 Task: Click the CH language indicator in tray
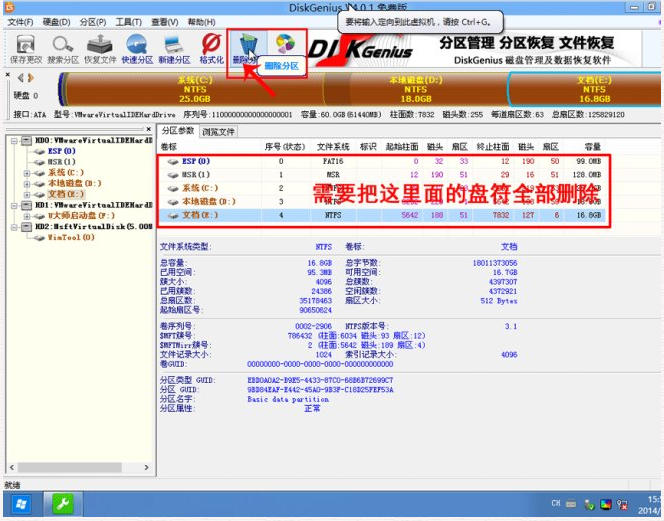point(556,503)
